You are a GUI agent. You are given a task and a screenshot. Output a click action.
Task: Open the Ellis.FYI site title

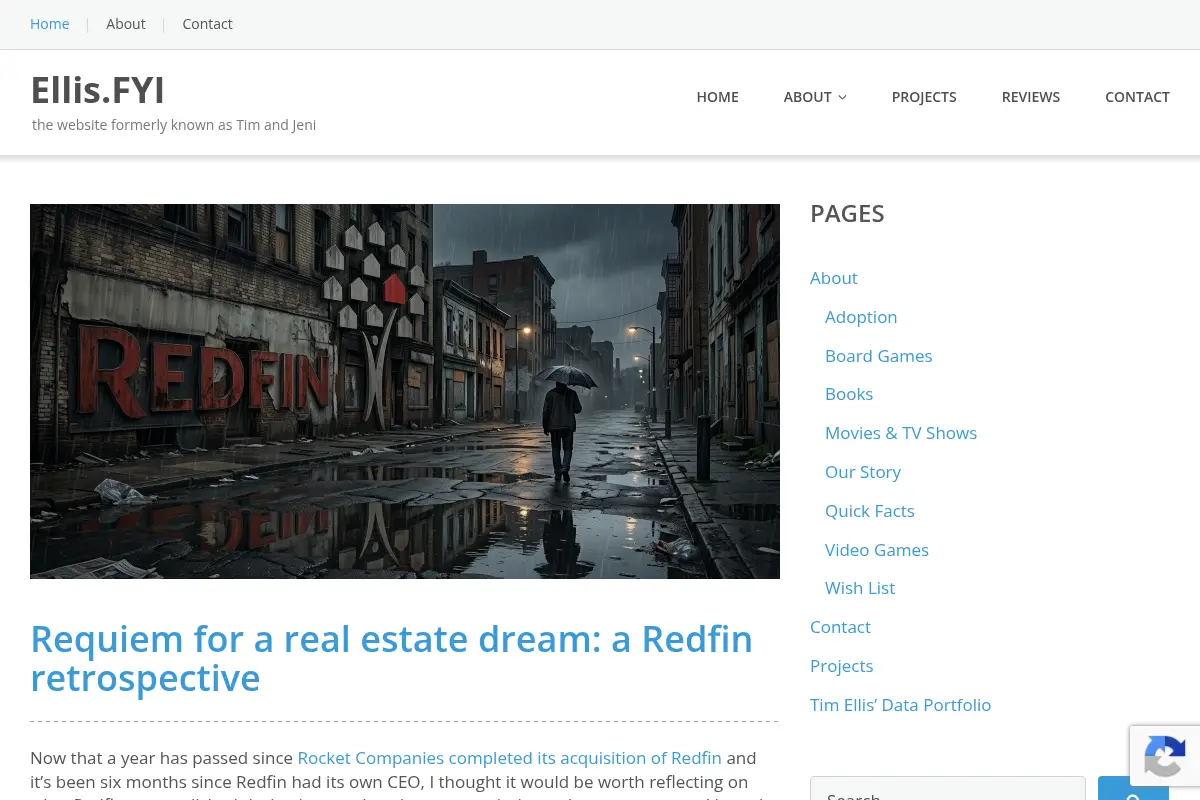pyautogui.click(x=98, y=90)
